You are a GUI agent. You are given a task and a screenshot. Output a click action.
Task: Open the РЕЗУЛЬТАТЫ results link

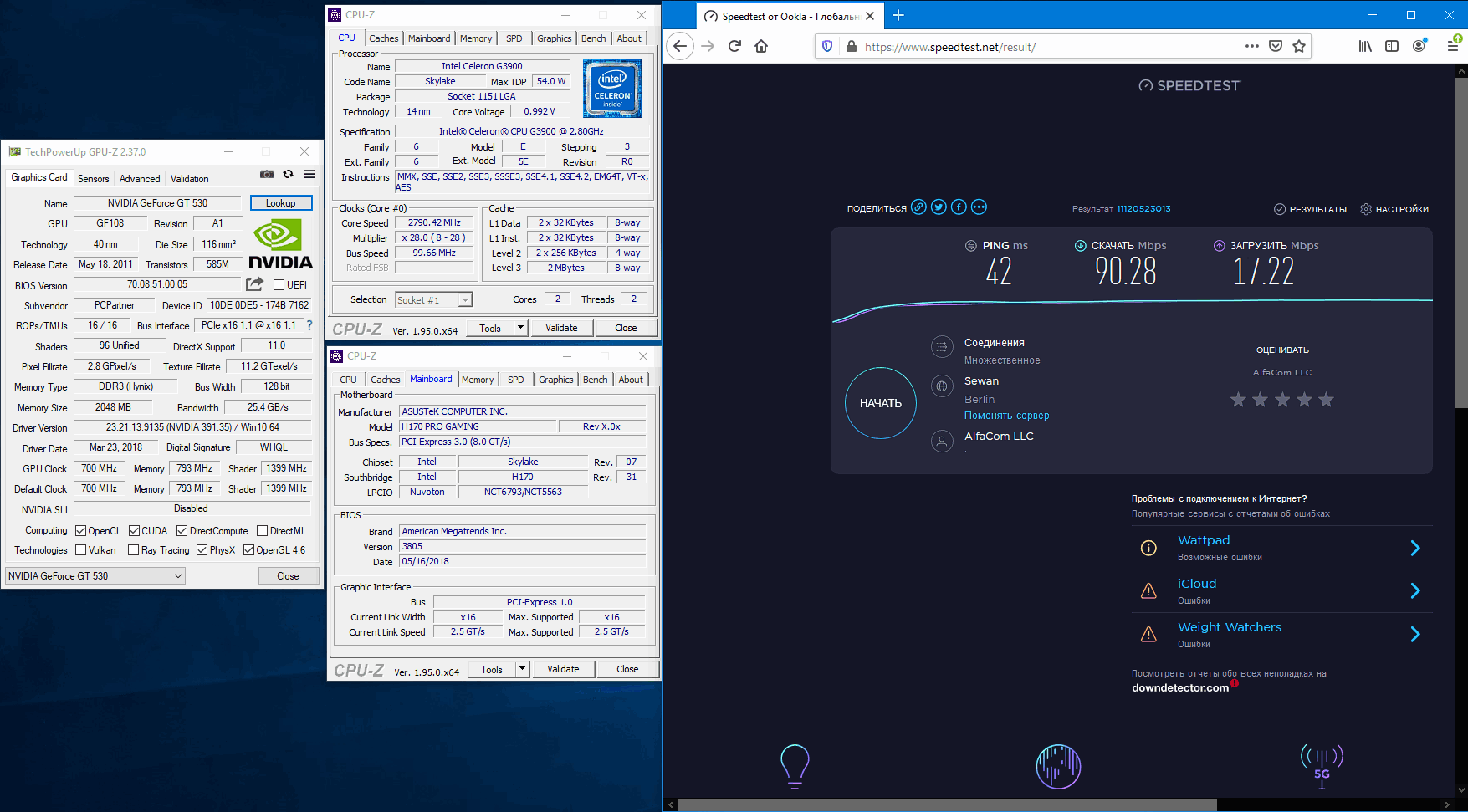point(1311,209)
